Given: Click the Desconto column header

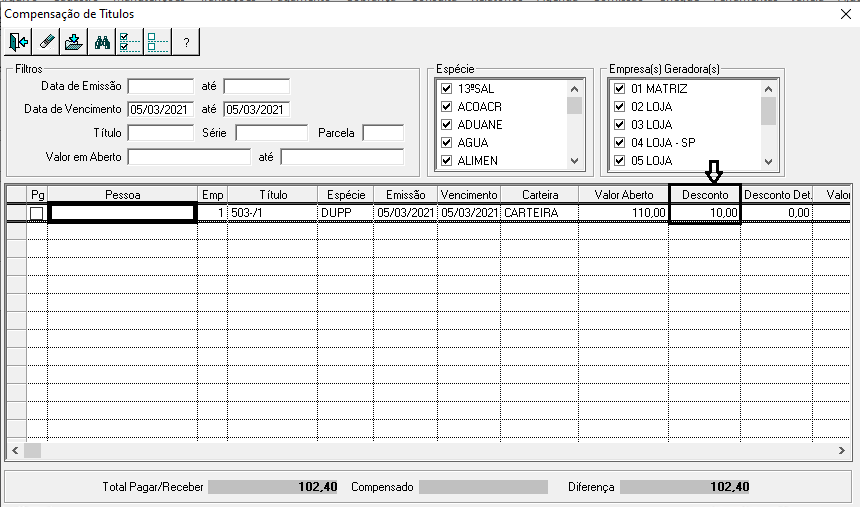Looking at the screenshot, I should pos(705,195).
